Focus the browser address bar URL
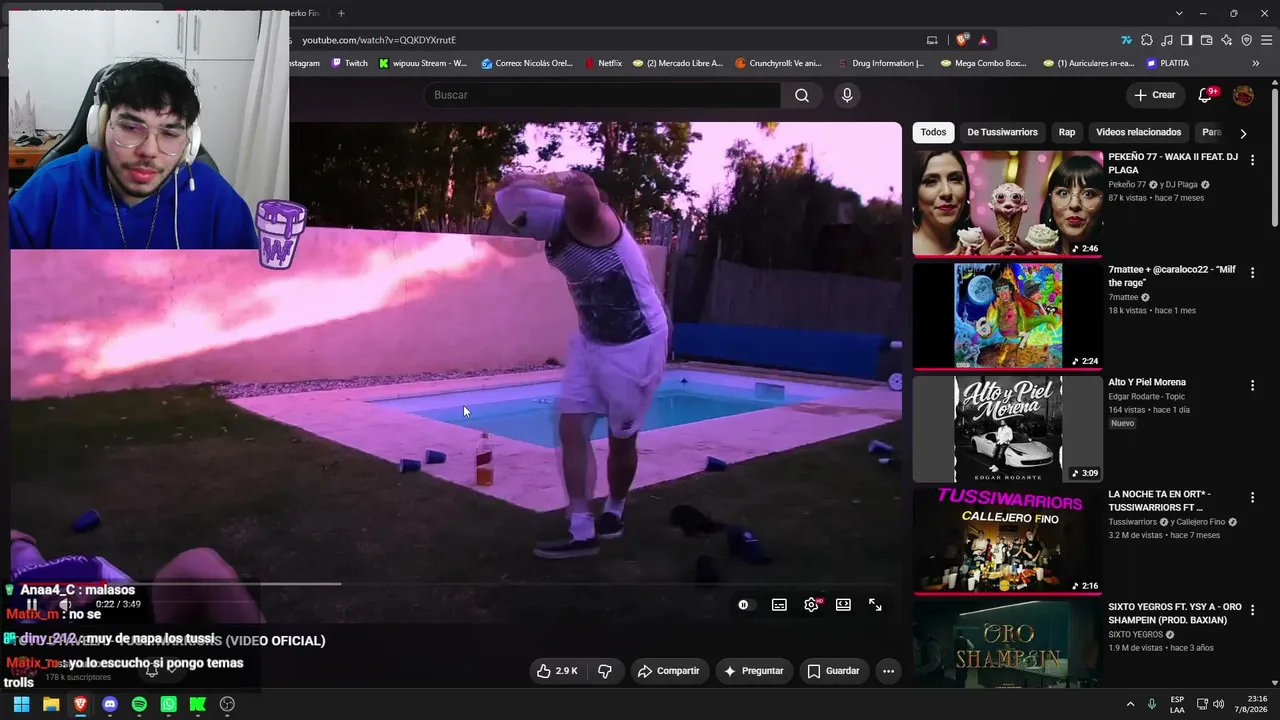The image size is (1280, 720). point(379,40)
